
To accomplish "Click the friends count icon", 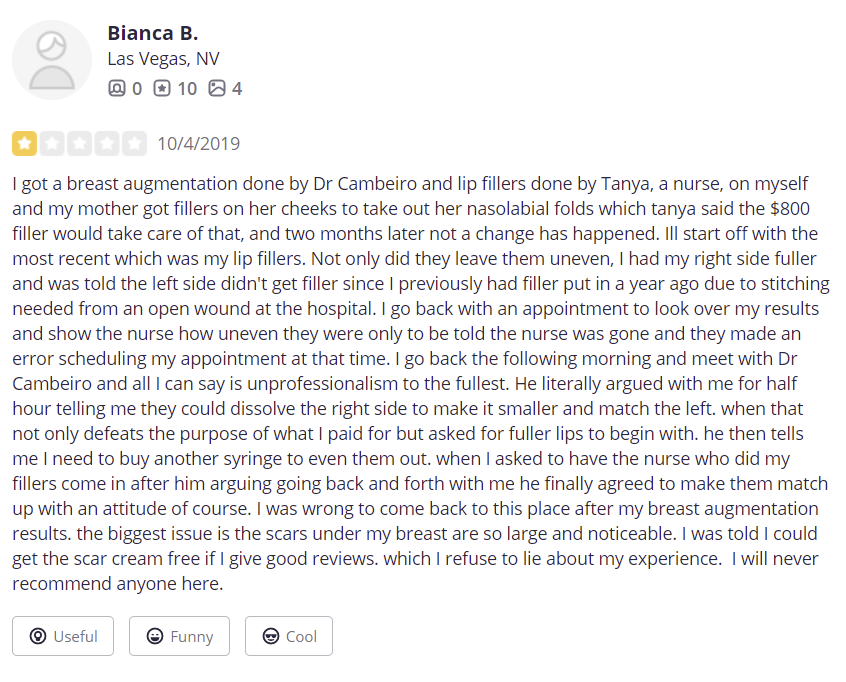I will (x=117, y=88).
